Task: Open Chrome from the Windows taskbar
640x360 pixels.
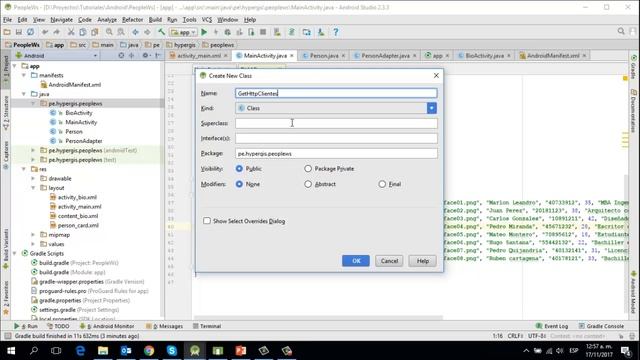Action: tap(149, 351)
